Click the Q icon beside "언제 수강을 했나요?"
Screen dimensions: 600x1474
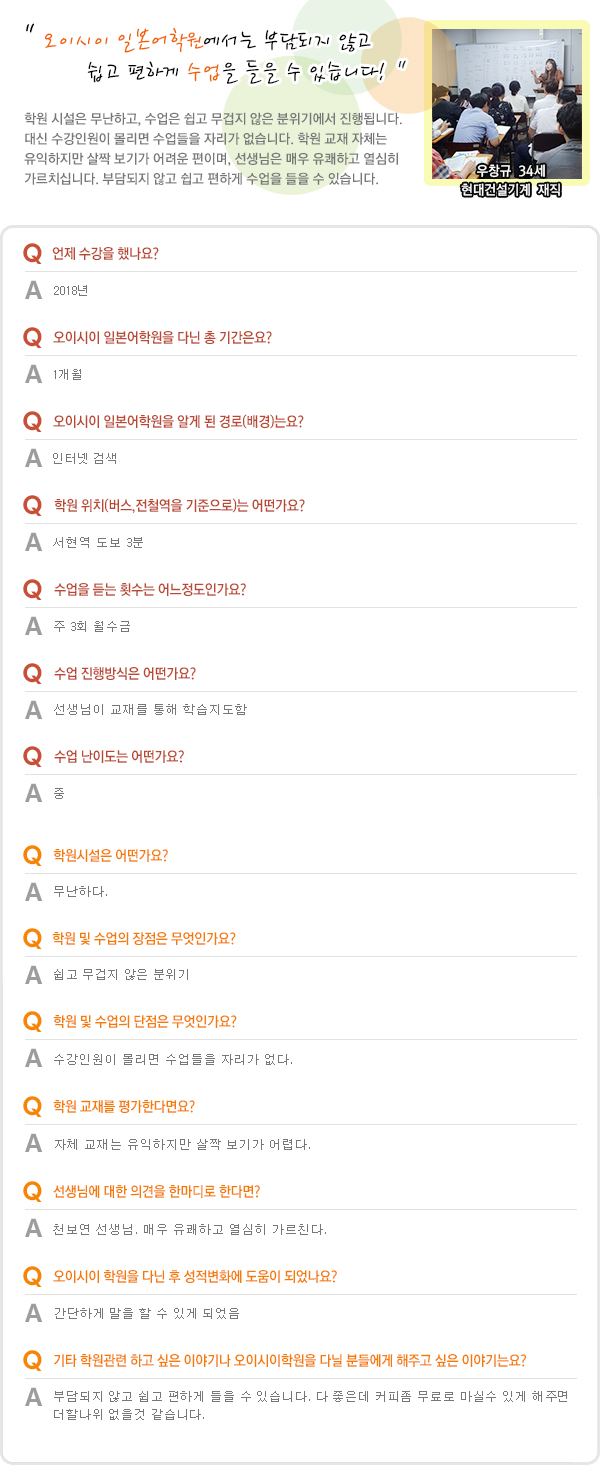33,253
